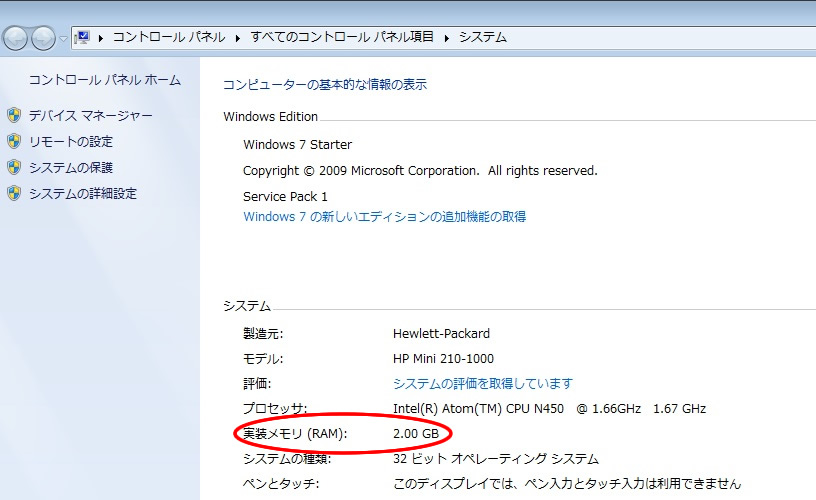Click the computer icon in the address bar
816x500 pixels.
(84, 37)
